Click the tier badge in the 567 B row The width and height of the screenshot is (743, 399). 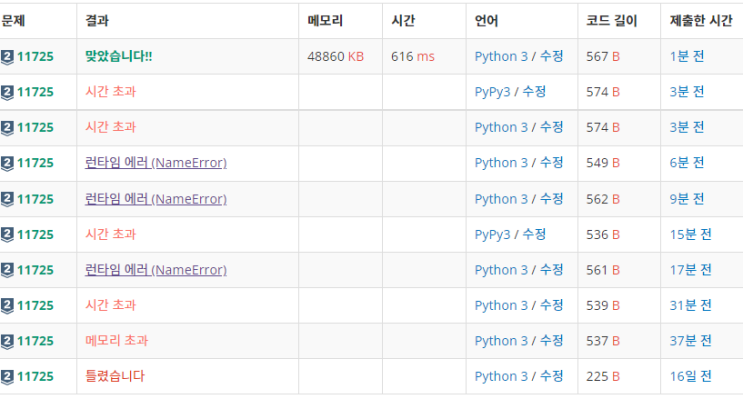point(7,57)
